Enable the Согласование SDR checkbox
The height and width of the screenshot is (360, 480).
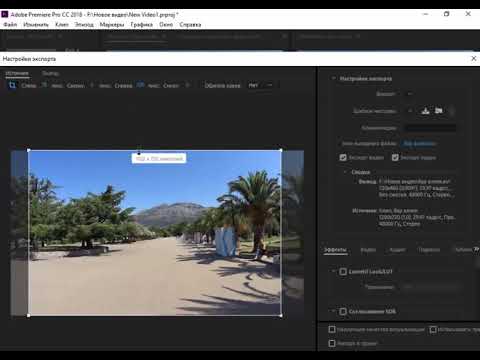point(343,311)
